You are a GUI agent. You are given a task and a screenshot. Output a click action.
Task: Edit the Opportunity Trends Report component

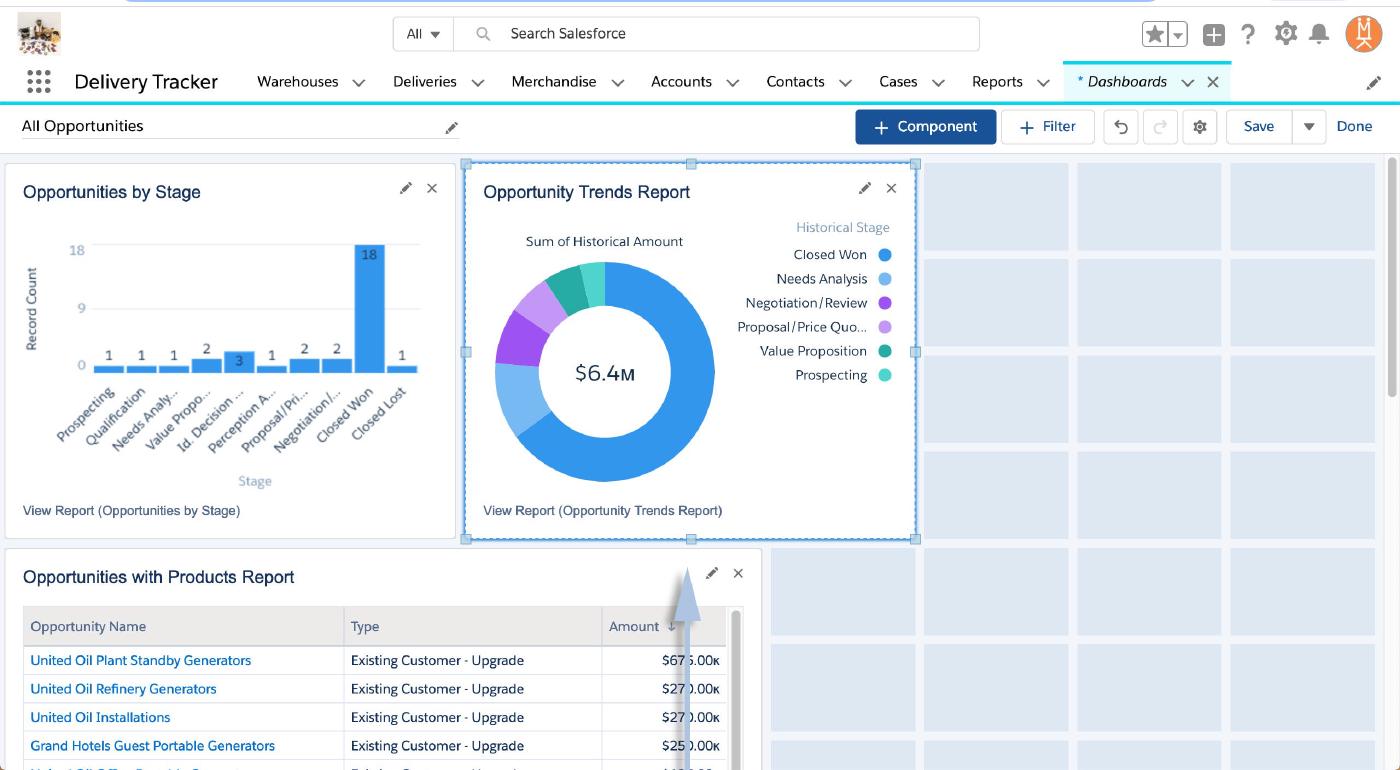coord(865,188)
